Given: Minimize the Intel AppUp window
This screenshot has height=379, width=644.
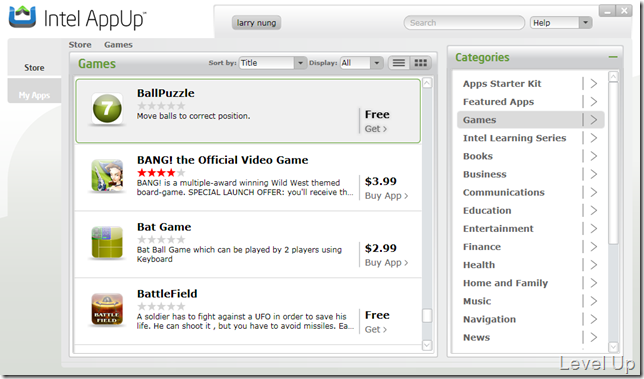Looking at the screenshot, I should (x=607, y=11).
